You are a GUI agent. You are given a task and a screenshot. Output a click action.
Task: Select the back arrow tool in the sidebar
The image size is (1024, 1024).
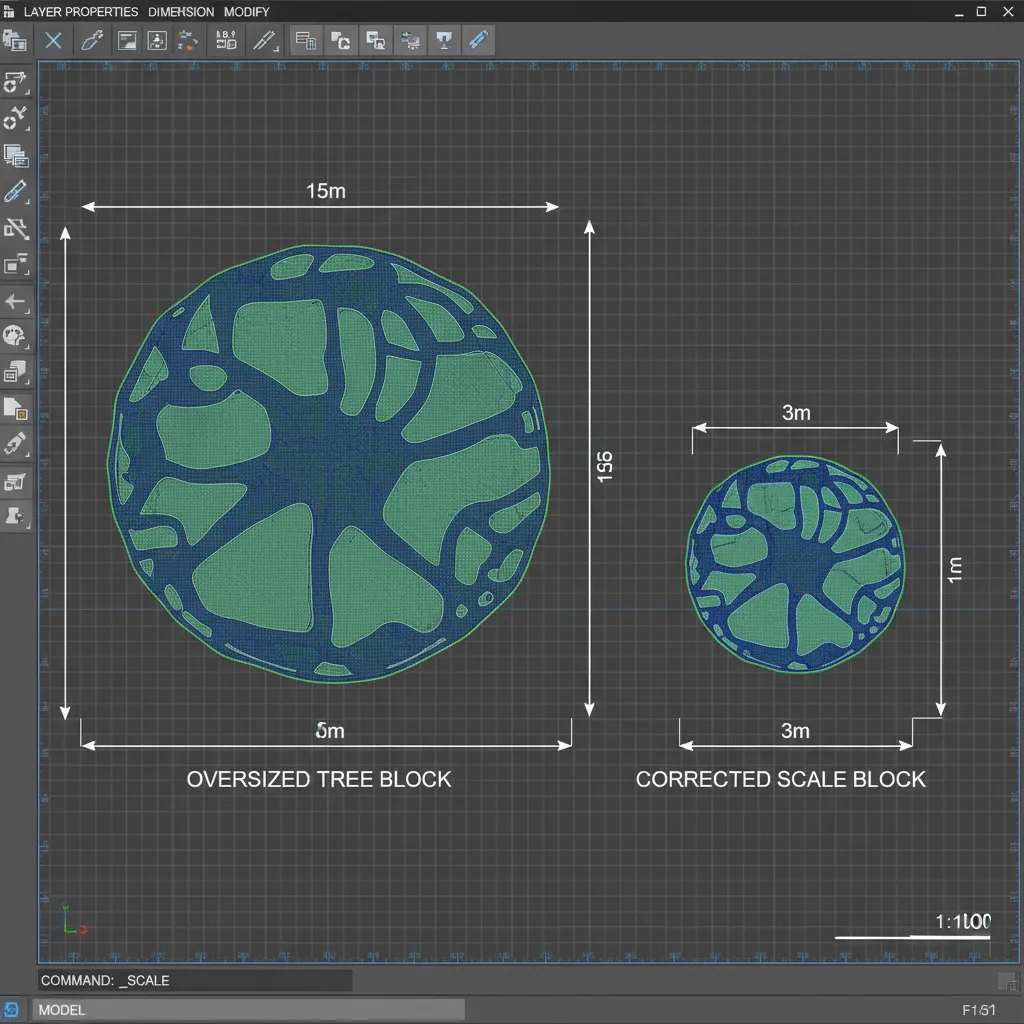(16, 302)
